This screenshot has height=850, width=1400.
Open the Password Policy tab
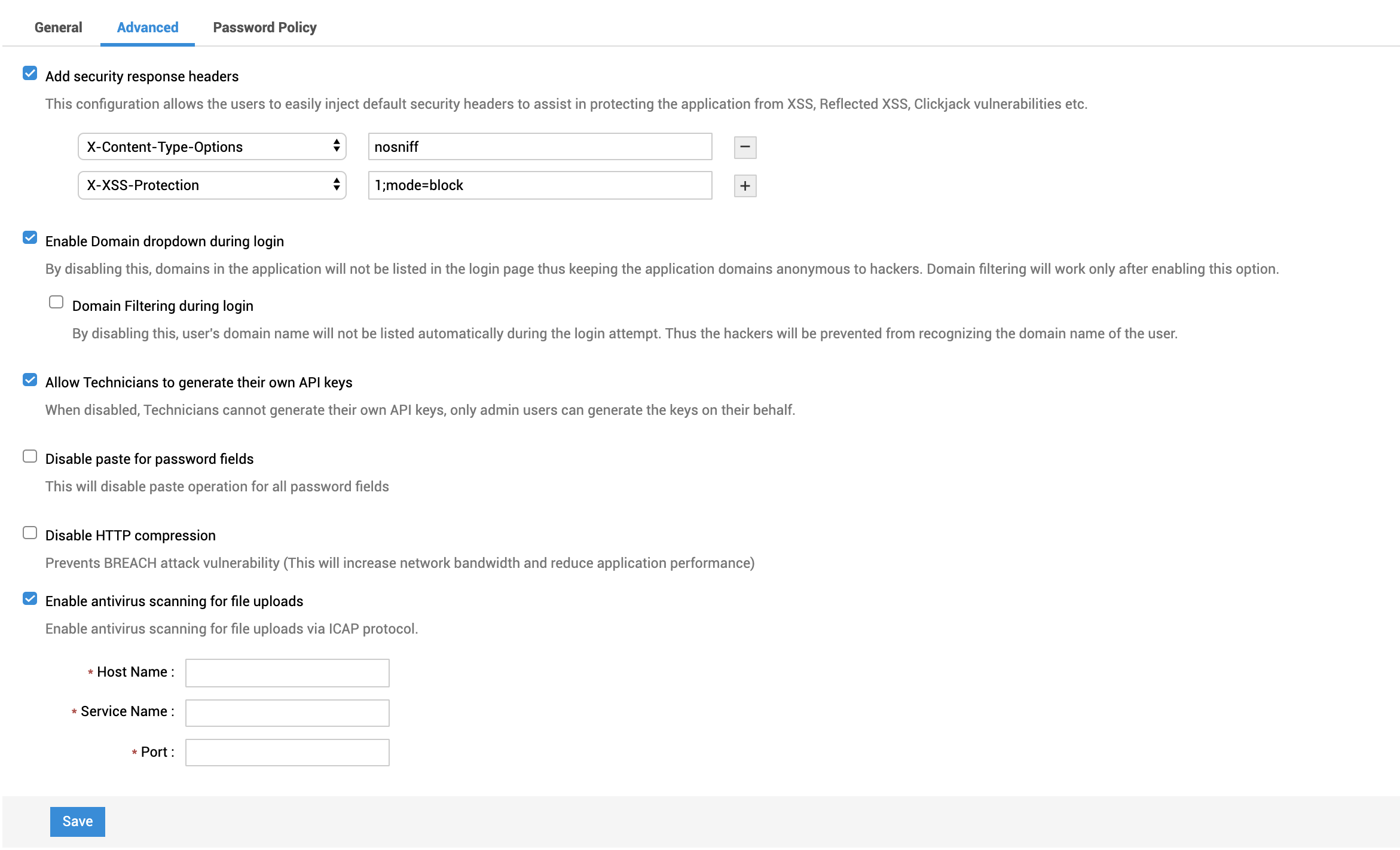(264, 27)
